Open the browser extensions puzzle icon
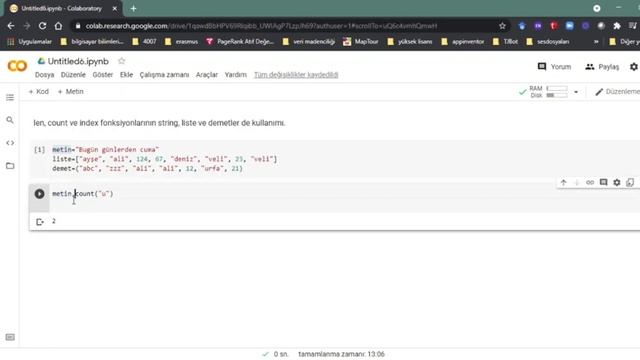The width and height of the screenshot is (640, 360). 617,26
